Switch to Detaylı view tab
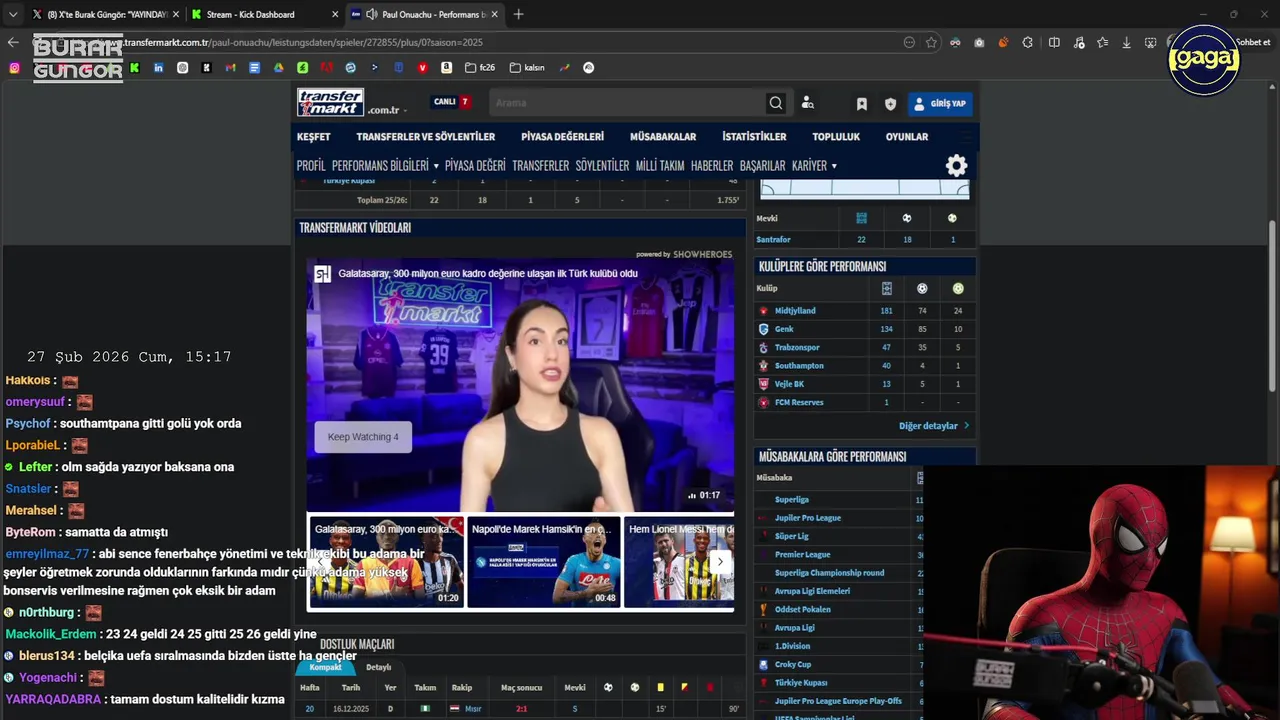Viewport: 1280px width, 720px height. (378, 667)
